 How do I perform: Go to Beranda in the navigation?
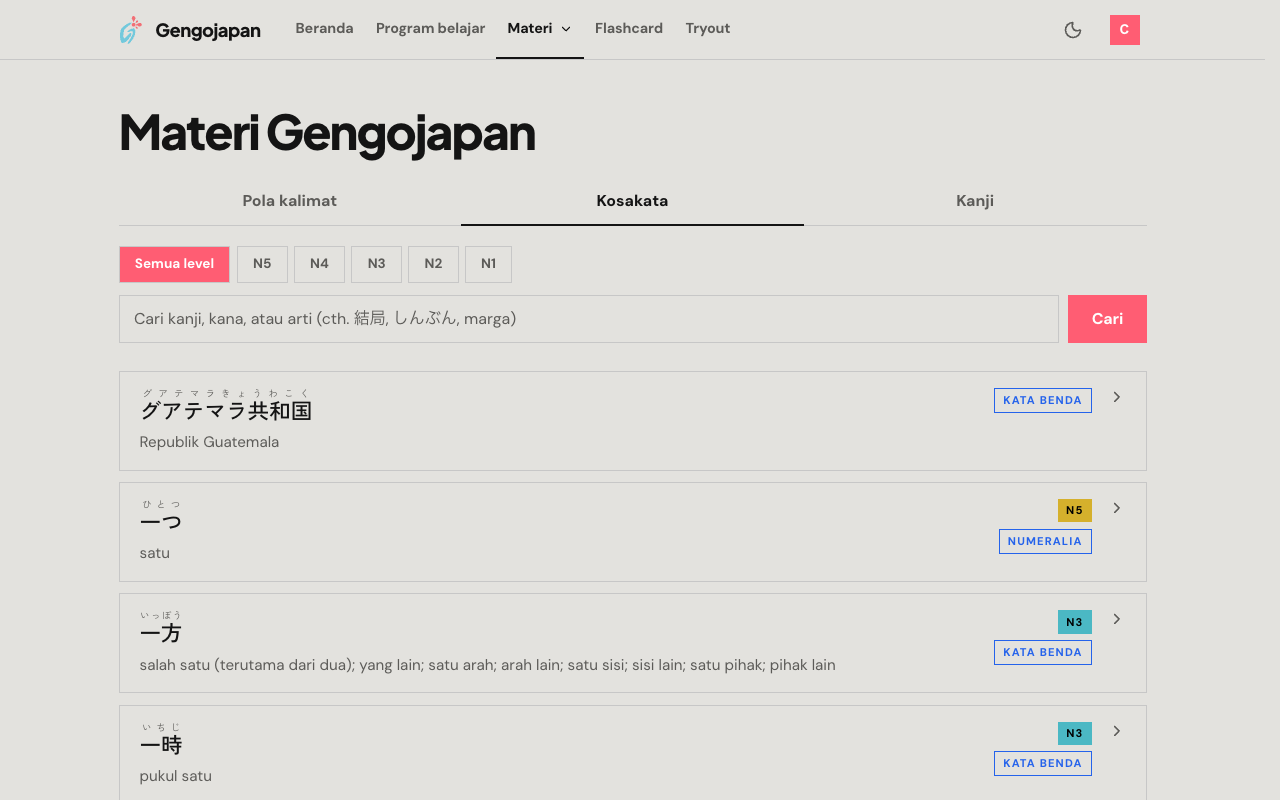point(324,29)
